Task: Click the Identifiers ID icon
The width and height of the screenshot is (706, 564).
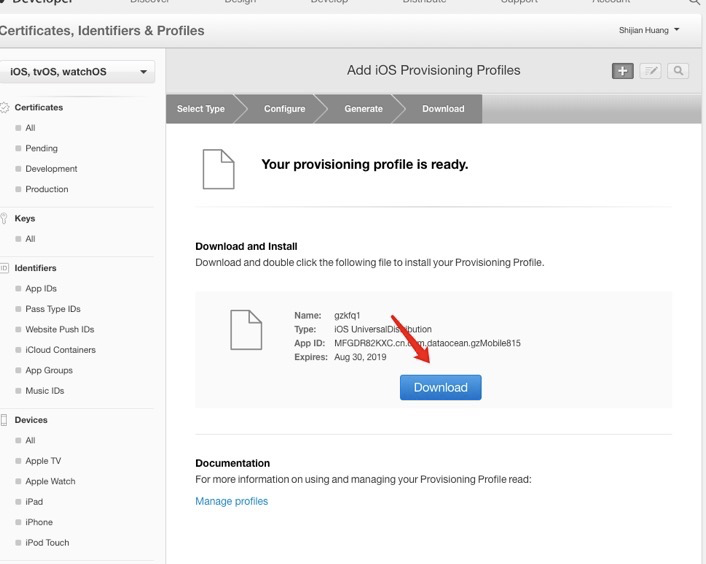Action: pyautogui.click(x=5, y=268)
